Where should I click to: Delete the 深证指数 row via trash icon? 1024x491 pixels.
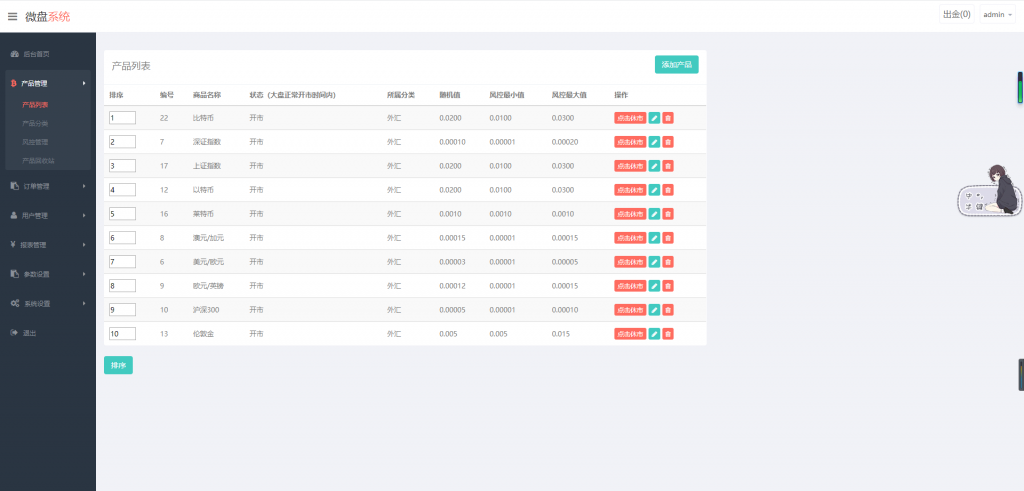click(x=668, y=142)
